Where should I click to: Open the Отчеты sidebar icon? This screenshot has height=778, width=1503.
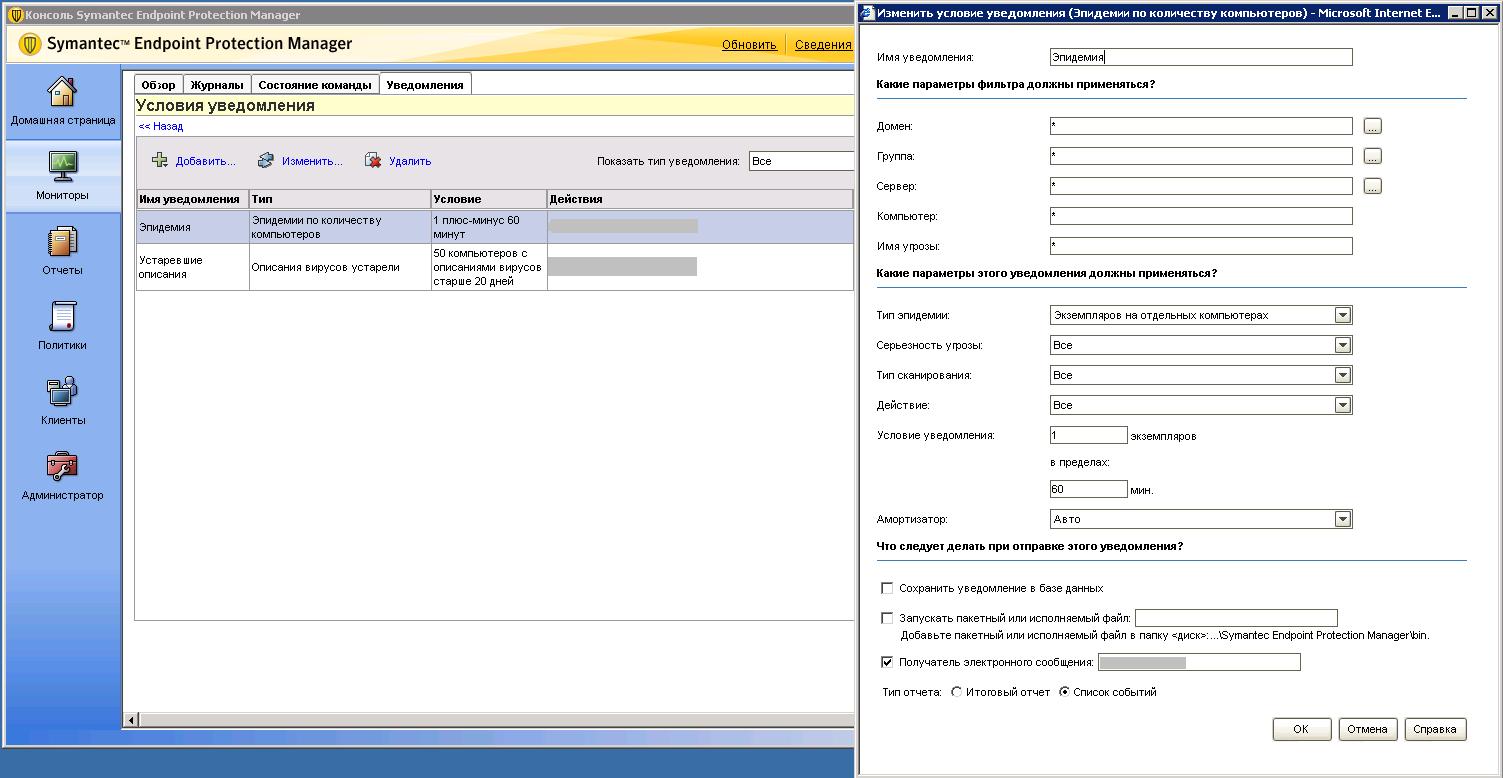point(62,241)
